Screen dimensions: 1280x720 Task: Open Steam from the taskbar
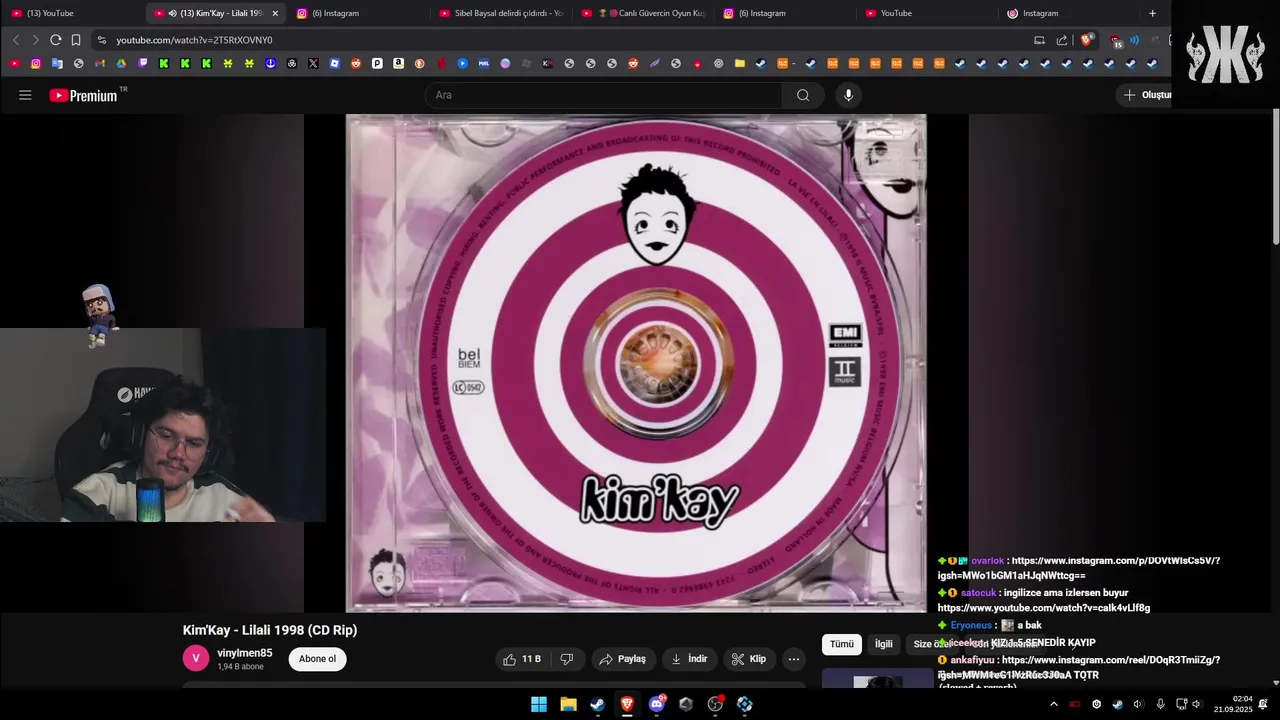597,704
